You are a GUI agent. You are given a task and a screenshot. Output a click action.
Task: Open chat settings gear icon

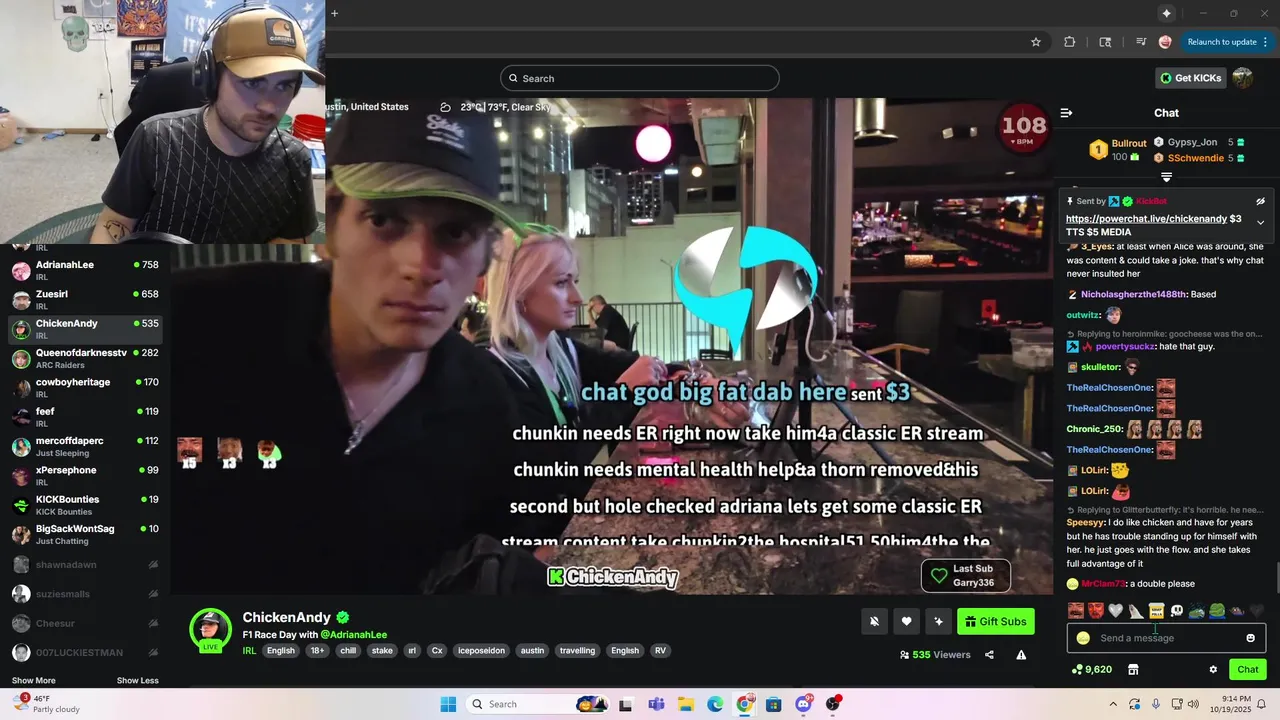click(1213, 669)
